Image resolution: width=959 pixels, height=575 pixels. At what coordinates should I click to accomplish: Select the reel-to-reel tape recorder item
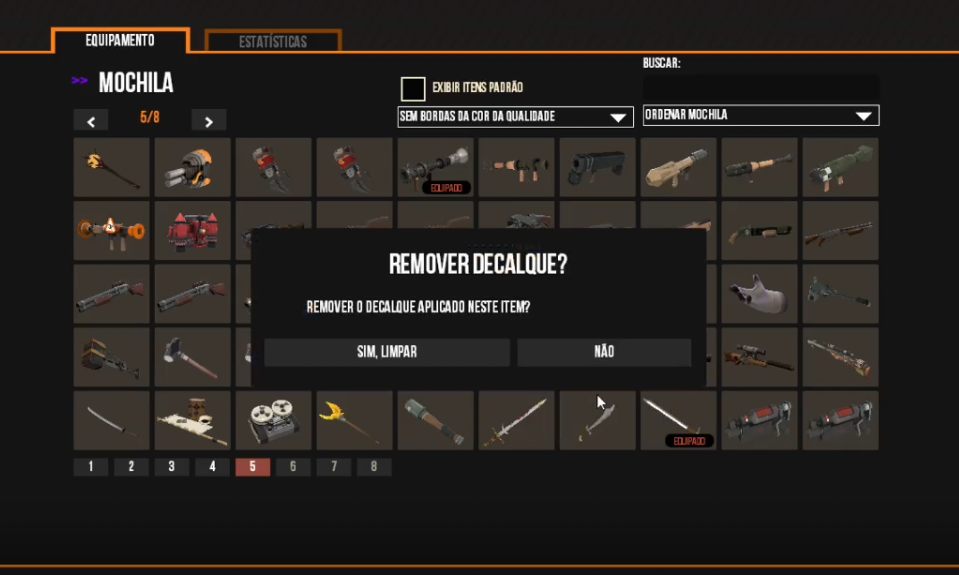(273, 420)
